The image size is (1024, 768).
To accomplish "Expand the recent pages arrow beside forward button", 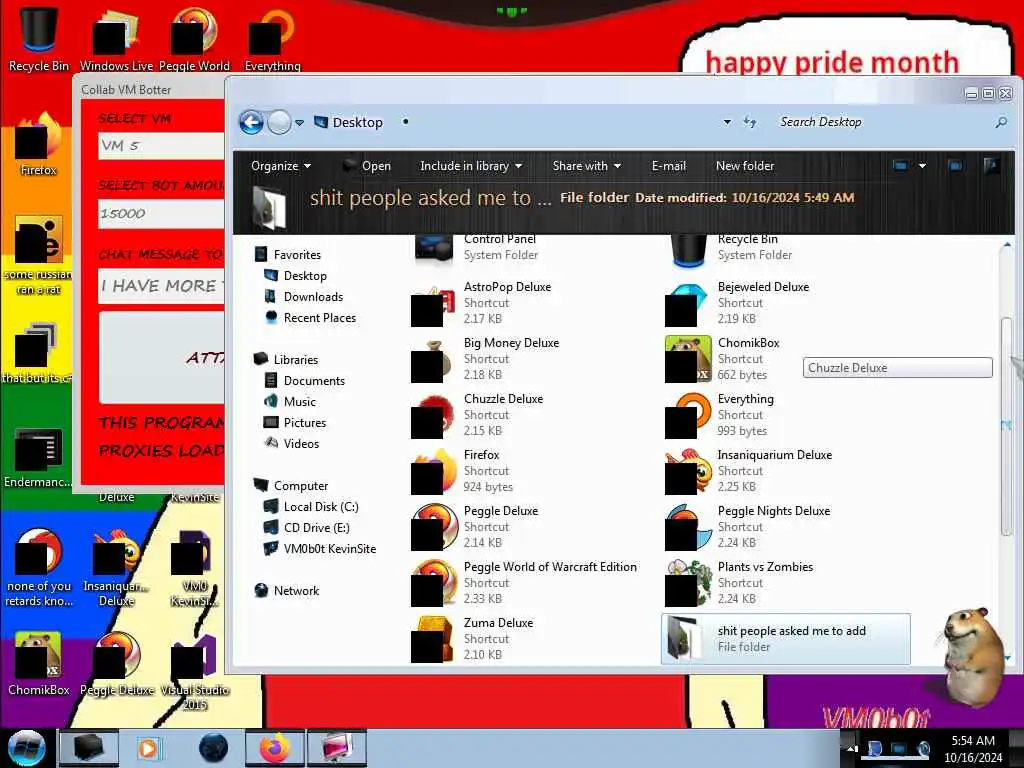I will pos(299,122).
